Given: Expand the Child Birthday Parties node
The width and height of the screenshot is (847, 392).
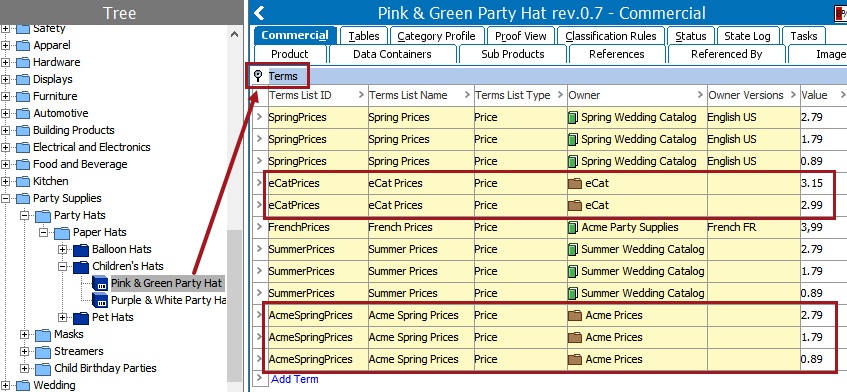Looking at the screenshot, I should [x=25, y=368].
